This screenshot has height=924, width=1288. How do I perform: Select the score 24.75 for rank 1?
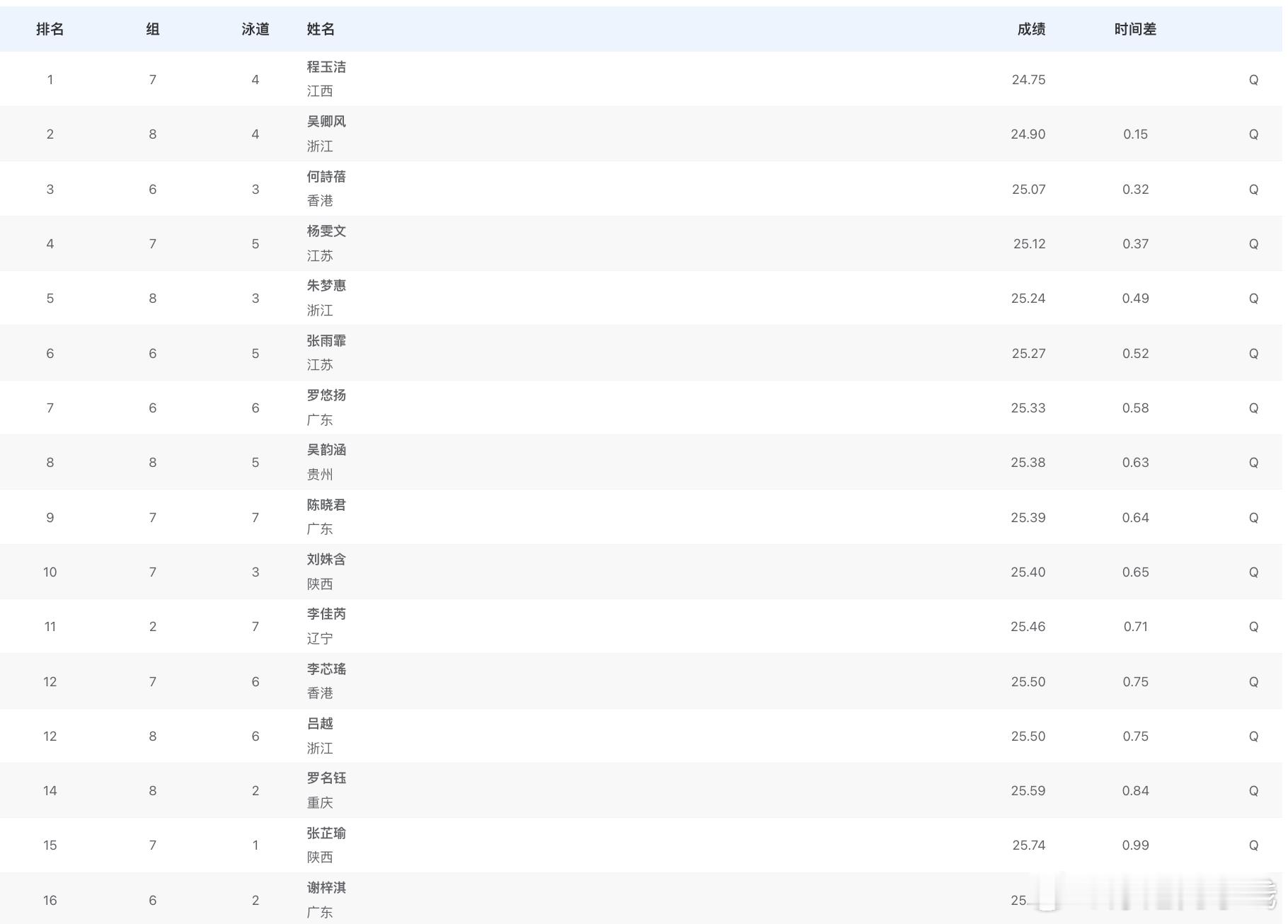point(1030,79)
